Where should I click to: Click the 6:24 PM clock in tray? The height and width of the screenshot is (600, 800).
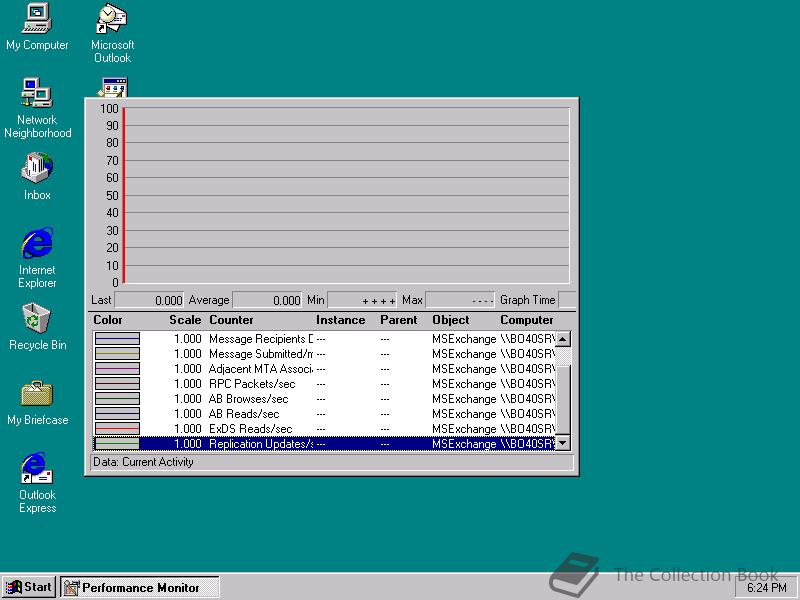point(766,588)
